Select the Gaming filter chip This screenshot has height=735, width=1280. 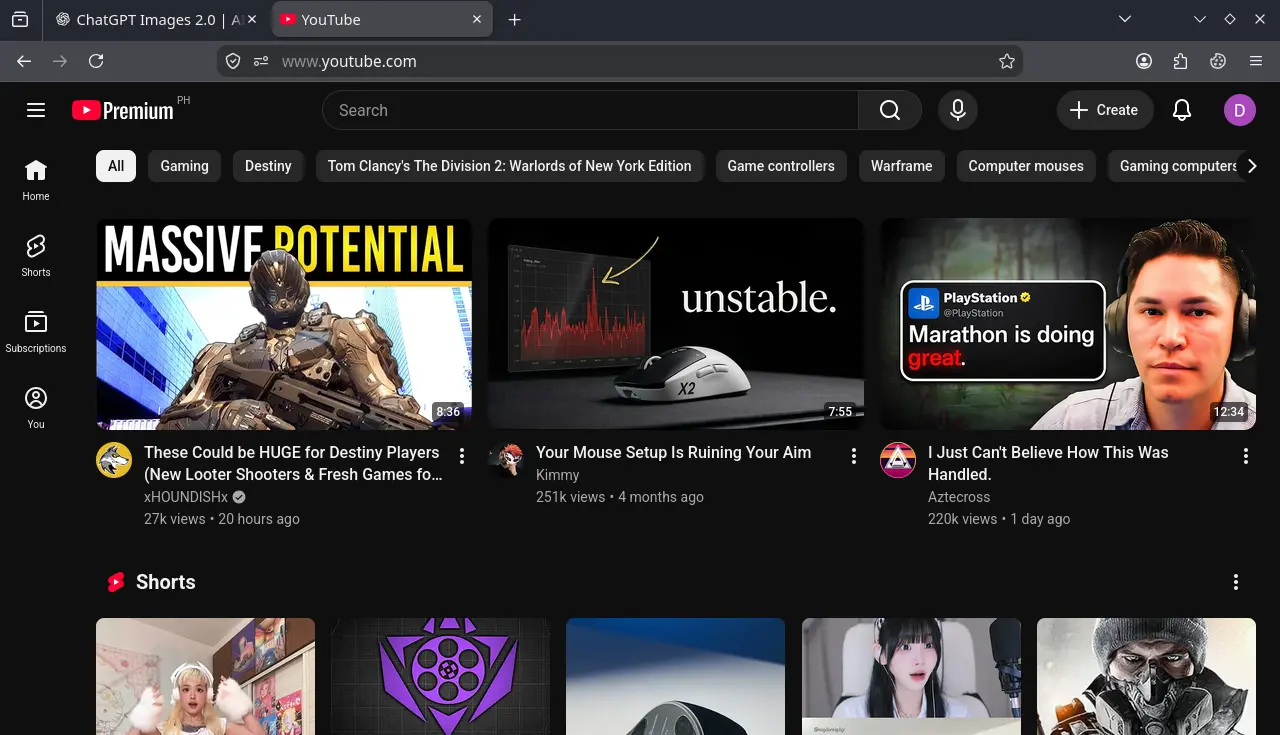(x=185, y=166)
